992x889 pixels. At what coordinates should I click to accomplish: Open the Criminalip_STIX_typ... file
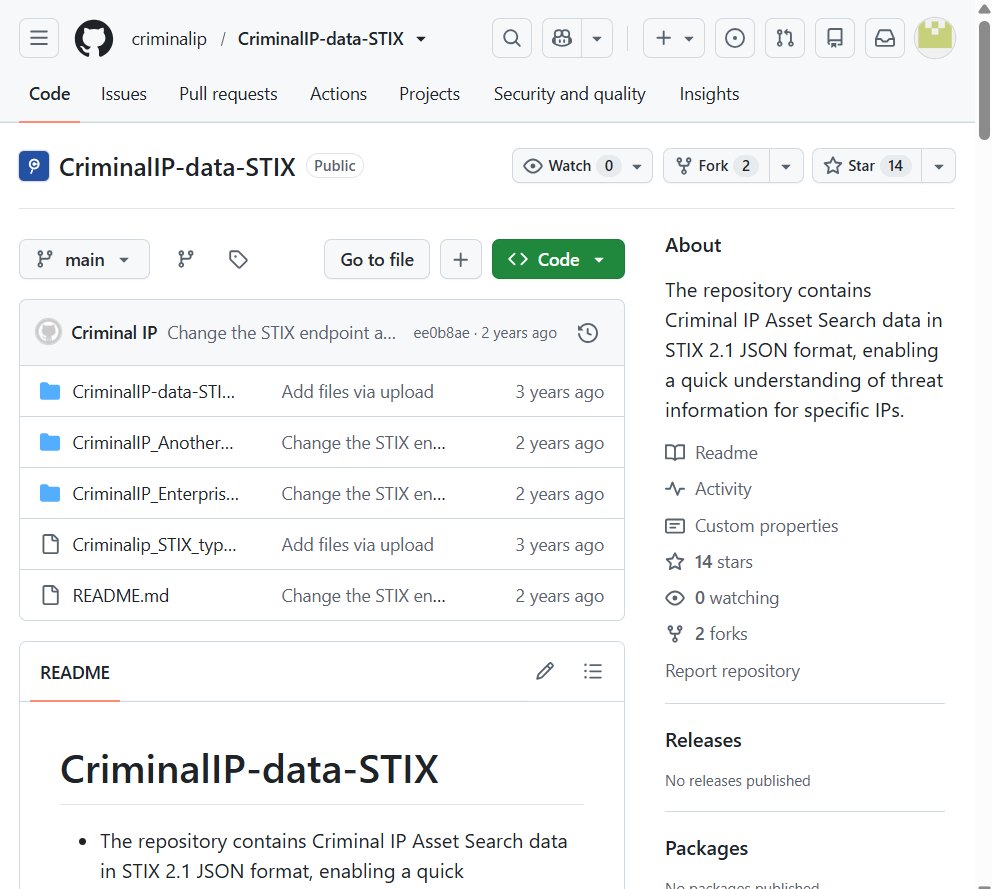(x=154, y=545)
